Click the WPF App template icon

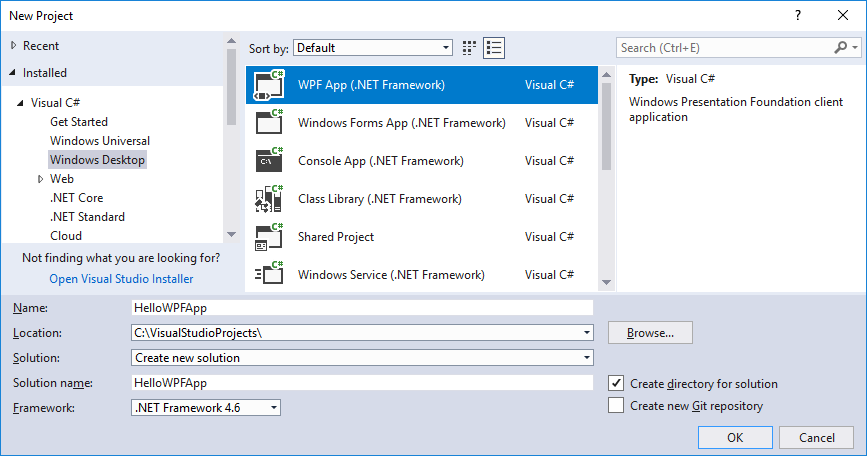tap(270, 85)
